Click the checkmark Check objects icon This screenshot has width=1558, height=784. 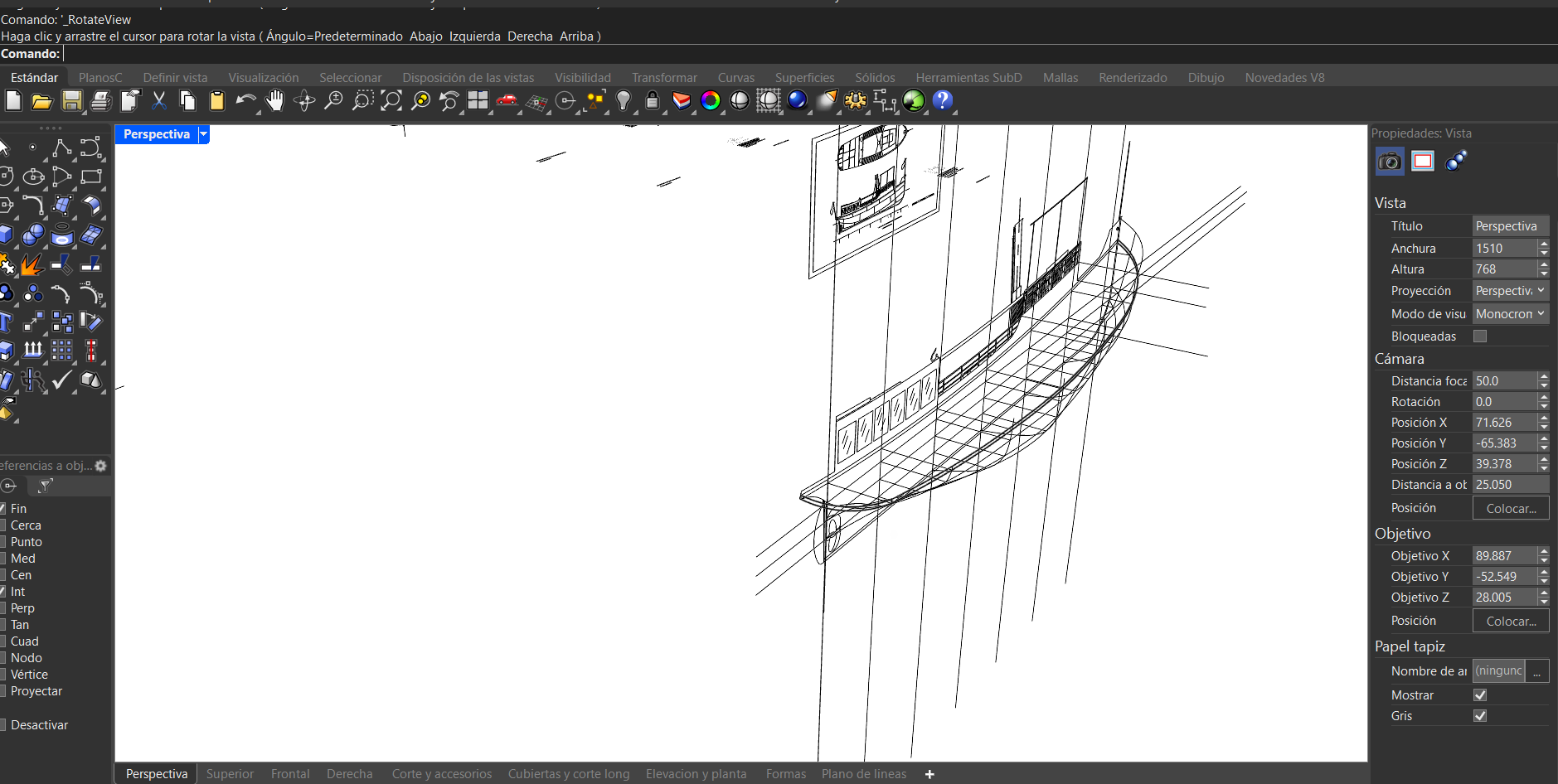coord(62,380)
